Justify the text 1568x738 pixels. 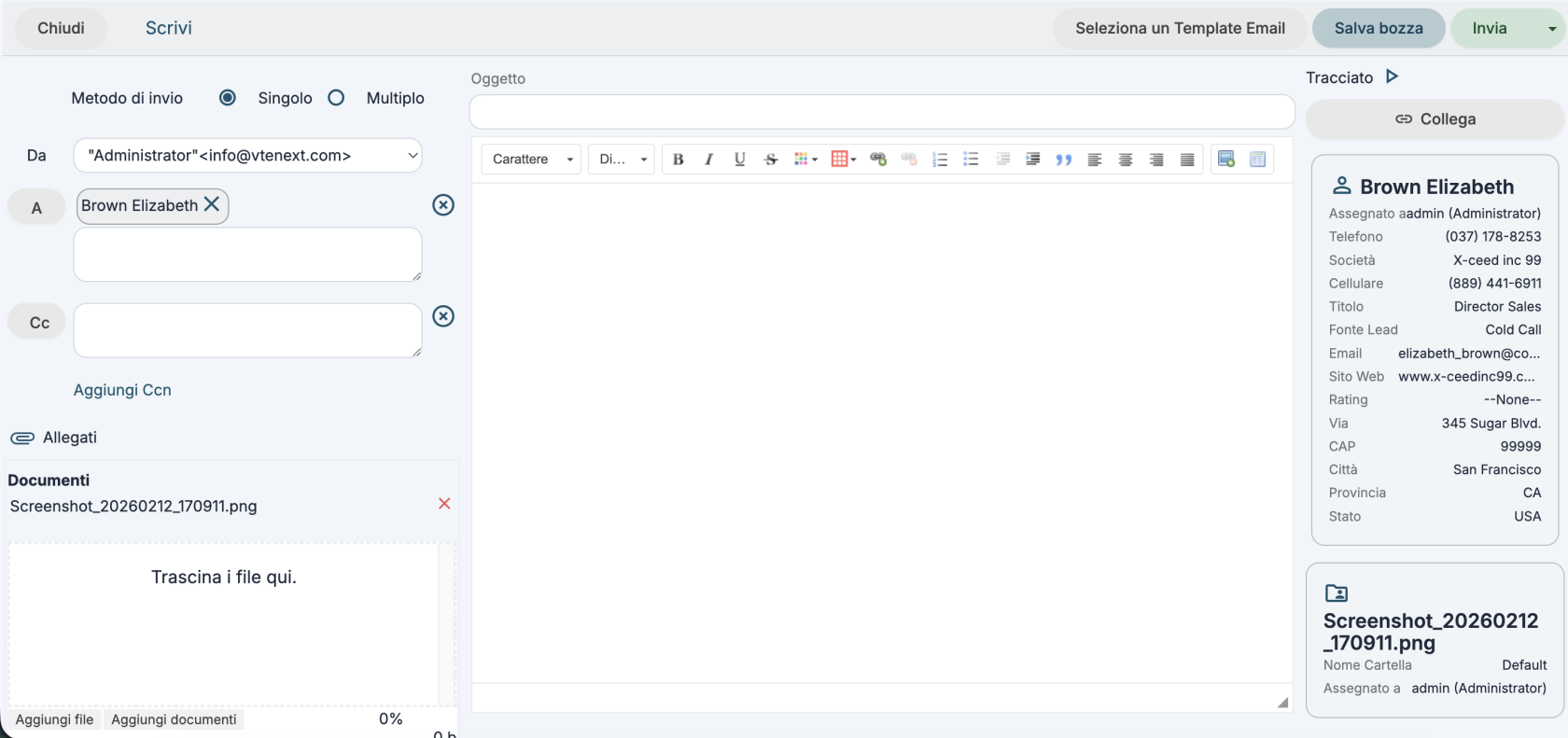(x=1187, y=160)
